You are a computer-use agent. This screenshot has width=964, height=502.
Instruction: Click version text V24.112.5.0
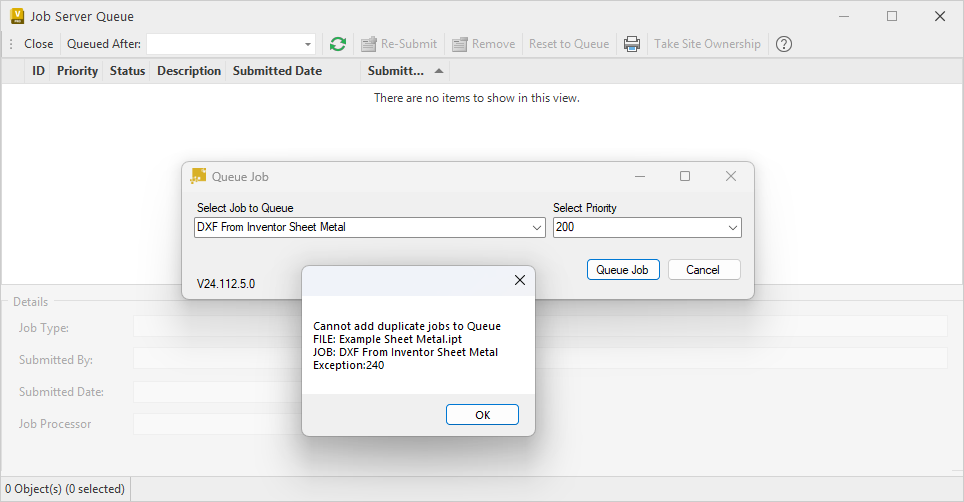[x=226, y=284]
